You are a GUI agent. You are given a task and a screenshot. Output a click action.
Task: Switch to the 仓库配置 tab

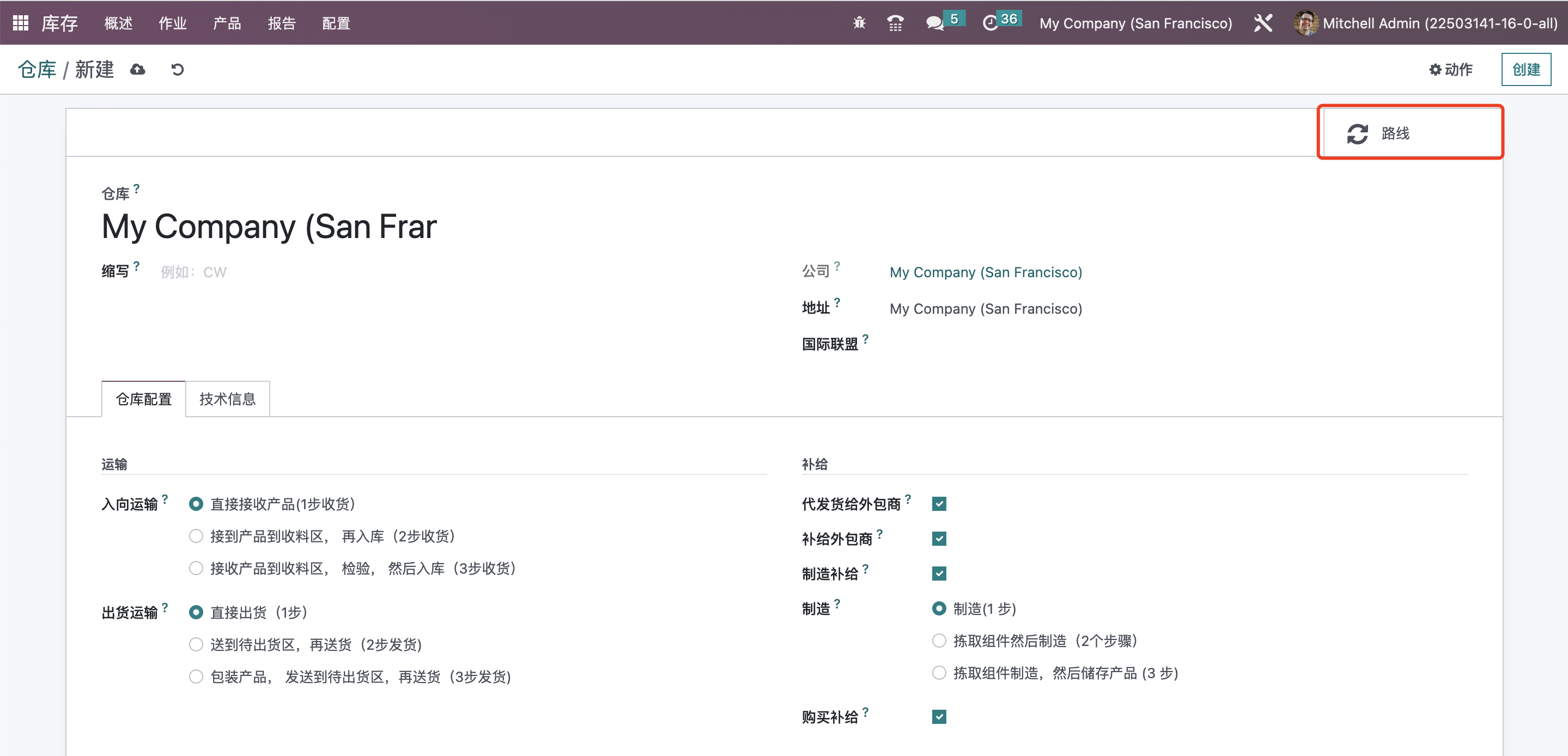coord(144,399)
